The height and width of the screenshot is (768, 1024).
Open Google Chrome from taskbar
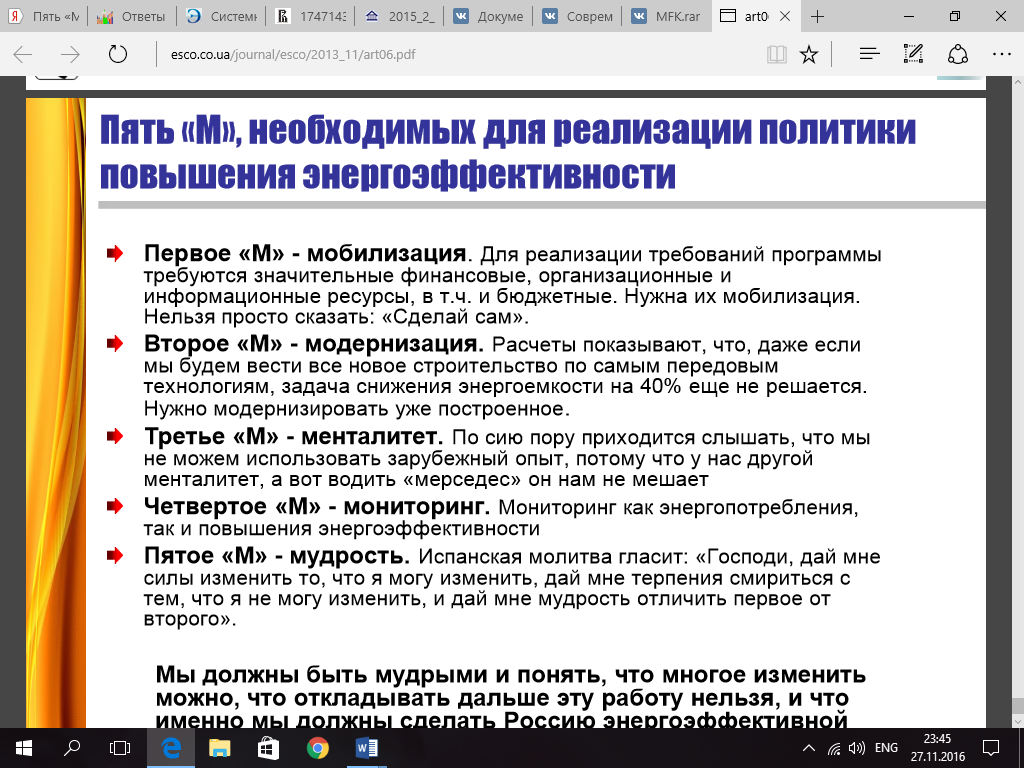pos(317,748)
